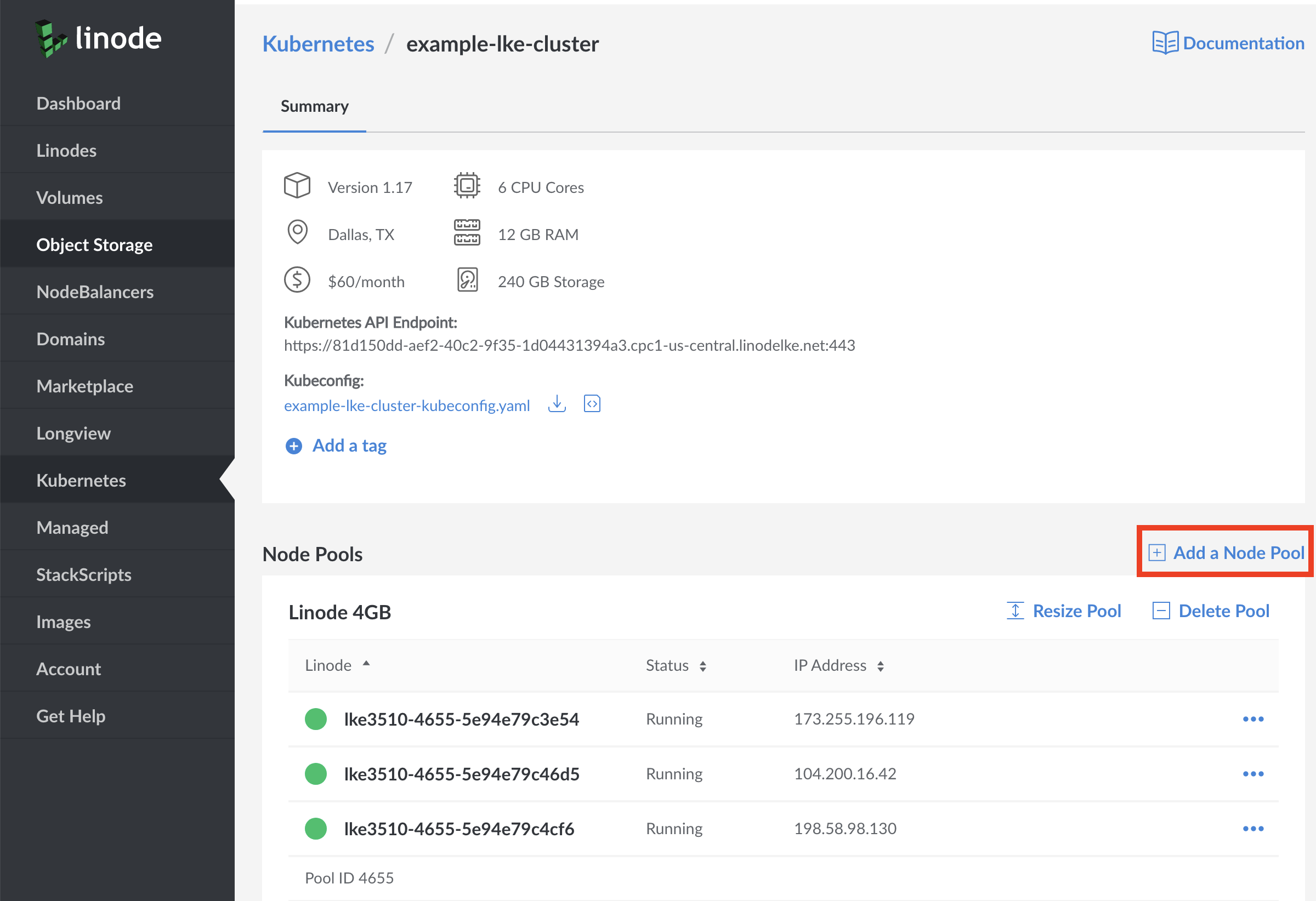This screenshot has width=1316, height=901.
Task: Open actions menu for node with IP 104.200.16.42
Action: [1252, 774]
